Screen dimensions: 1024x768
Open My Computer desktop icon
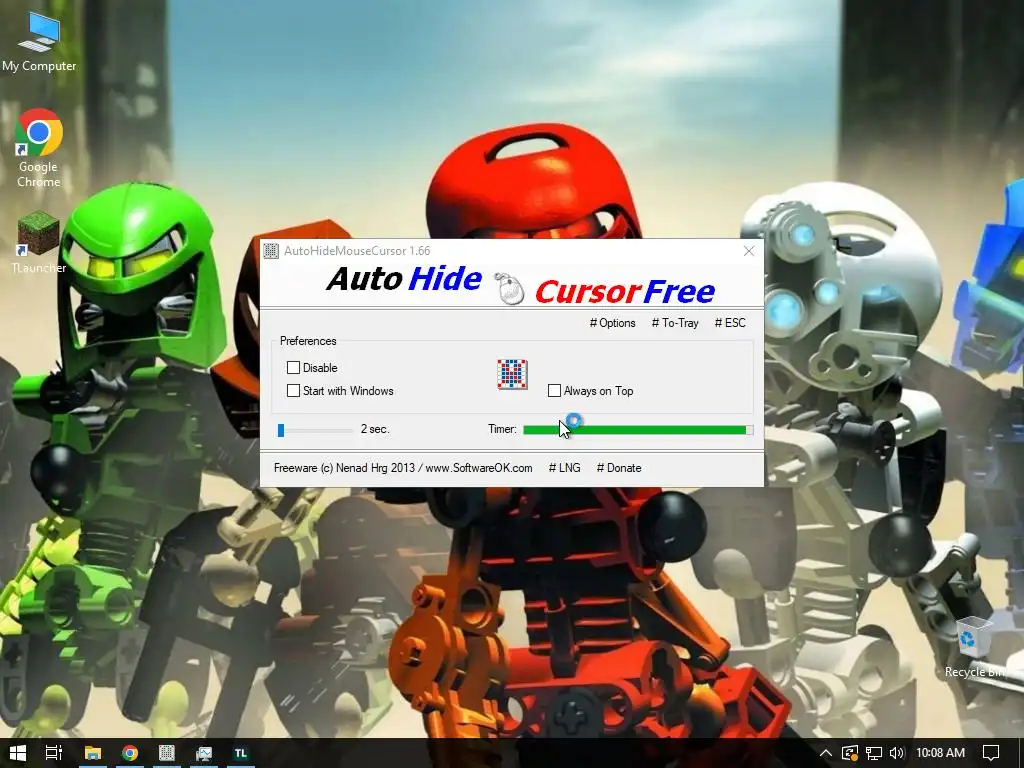coord(39,40)
